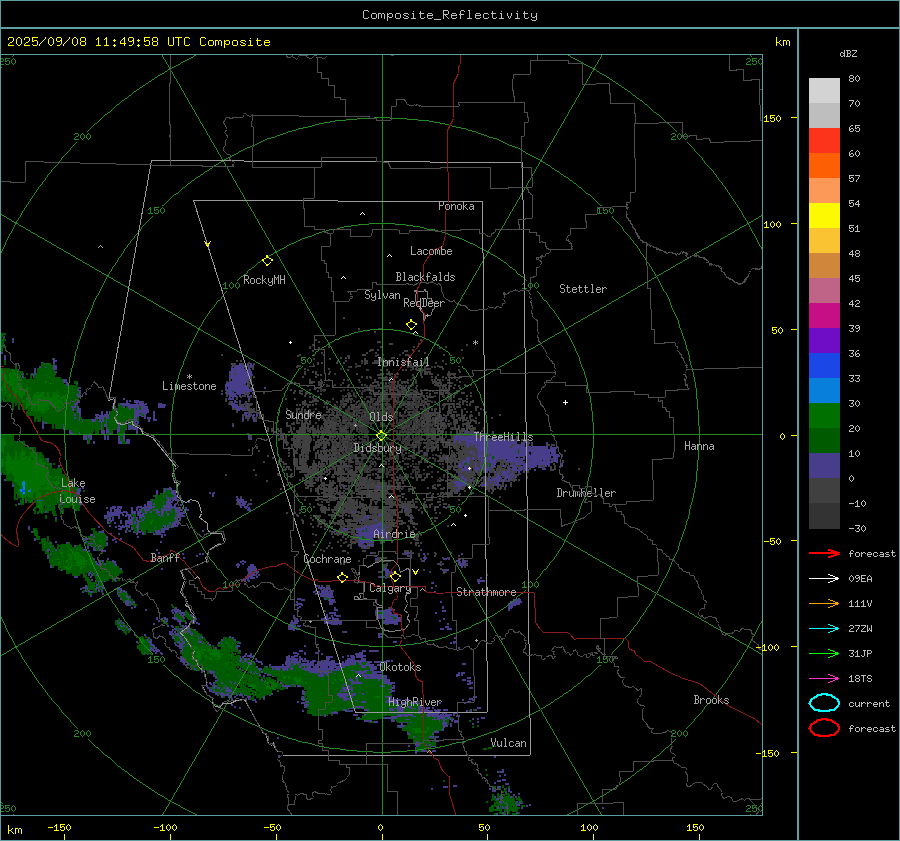This screenshot has width=900, height=841.
Task: Click the white 09EA arrow in the legend
Action: pos(824,579)
